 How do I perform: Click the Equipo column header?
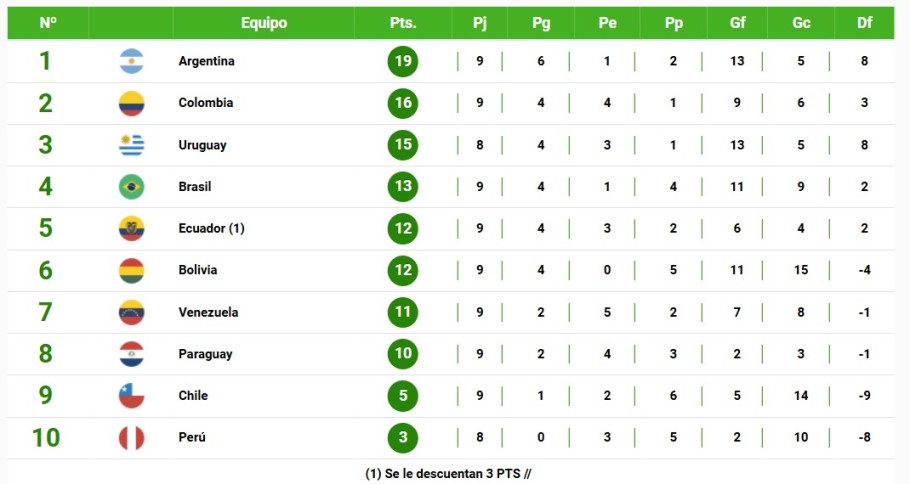(264, 23)
